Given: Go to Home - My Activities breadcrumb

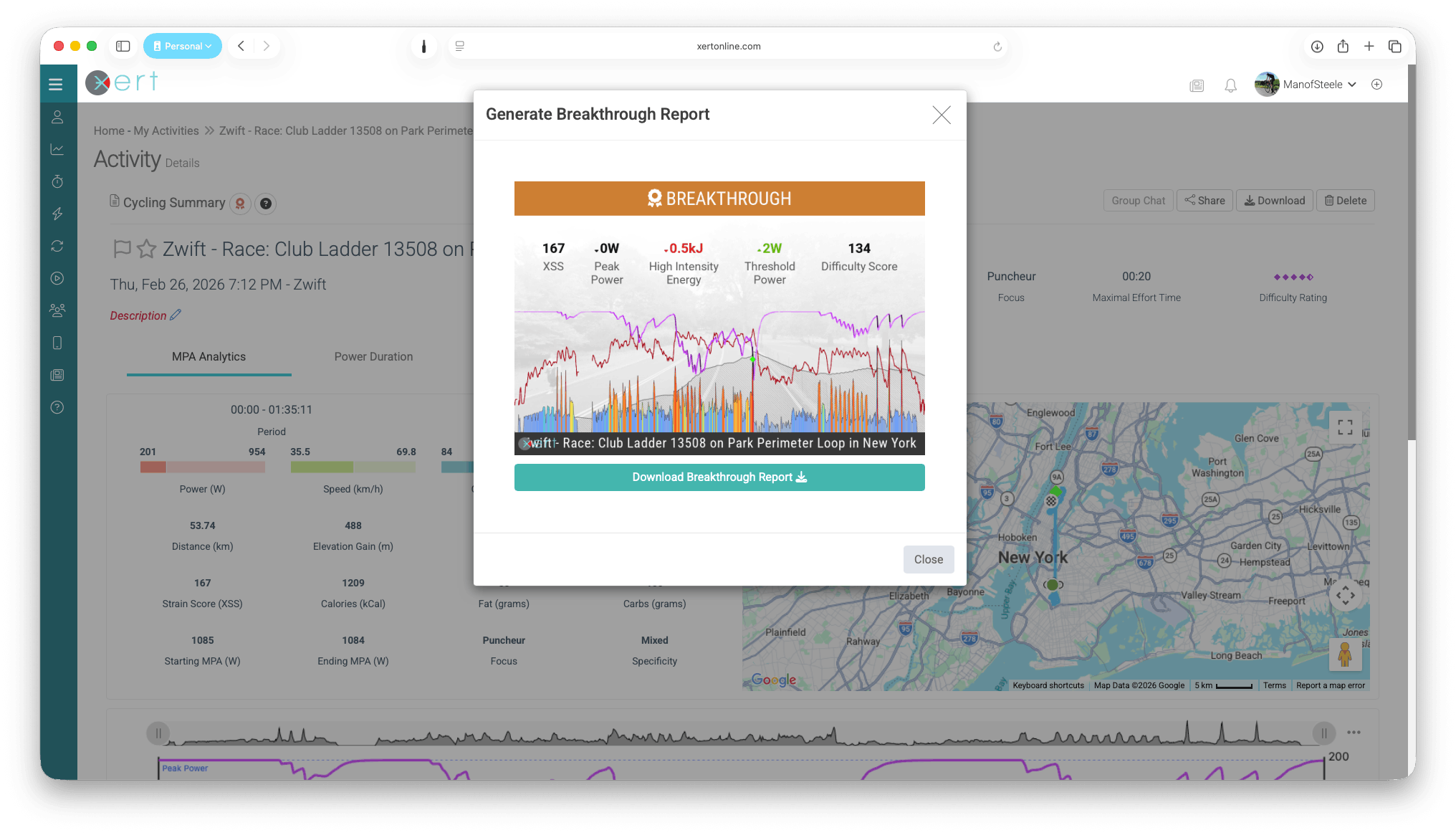Looking at the screenshot, I should coord(146,131).
